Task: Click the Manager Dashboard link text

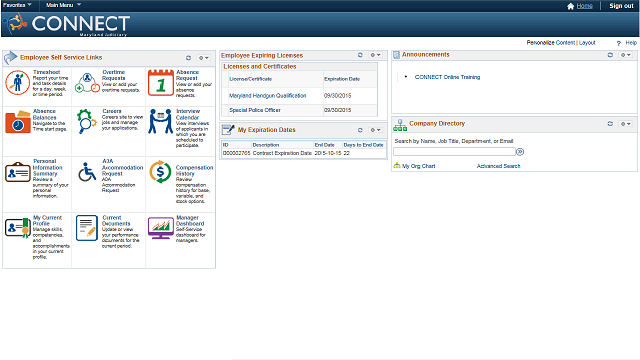Action: tap(190, 221)
